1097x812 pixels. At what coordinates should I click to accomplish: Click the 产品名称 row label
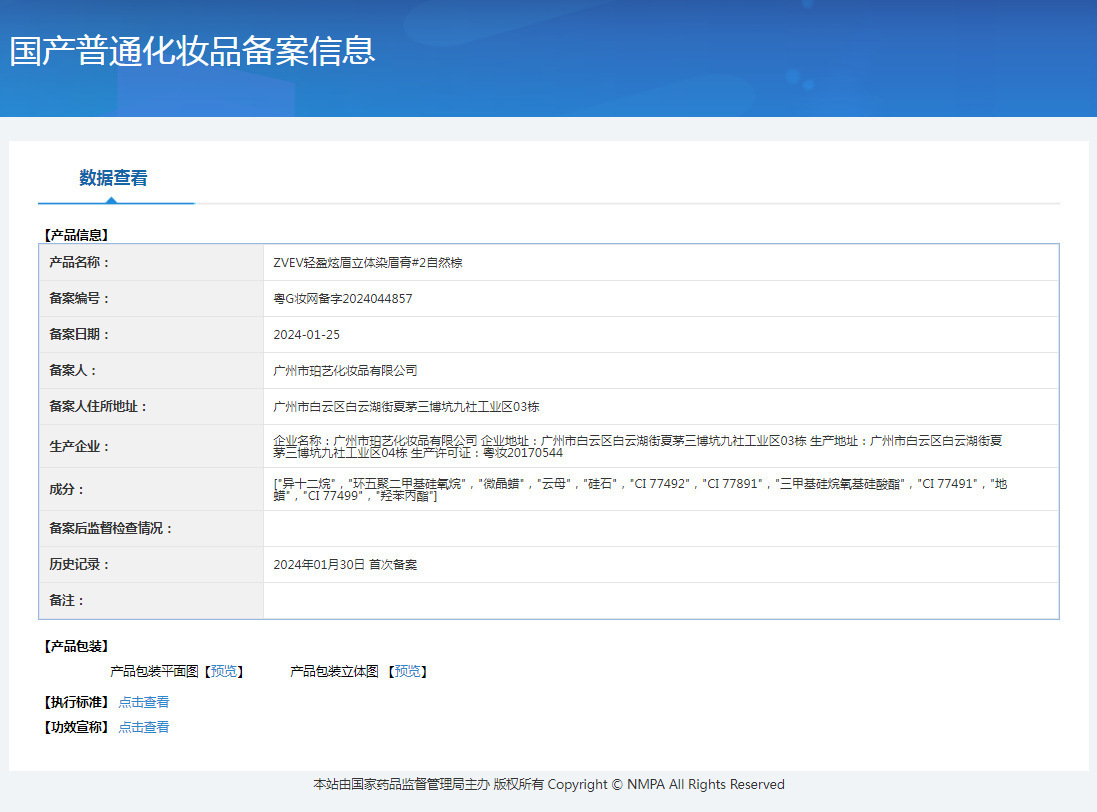coord(79,263)
